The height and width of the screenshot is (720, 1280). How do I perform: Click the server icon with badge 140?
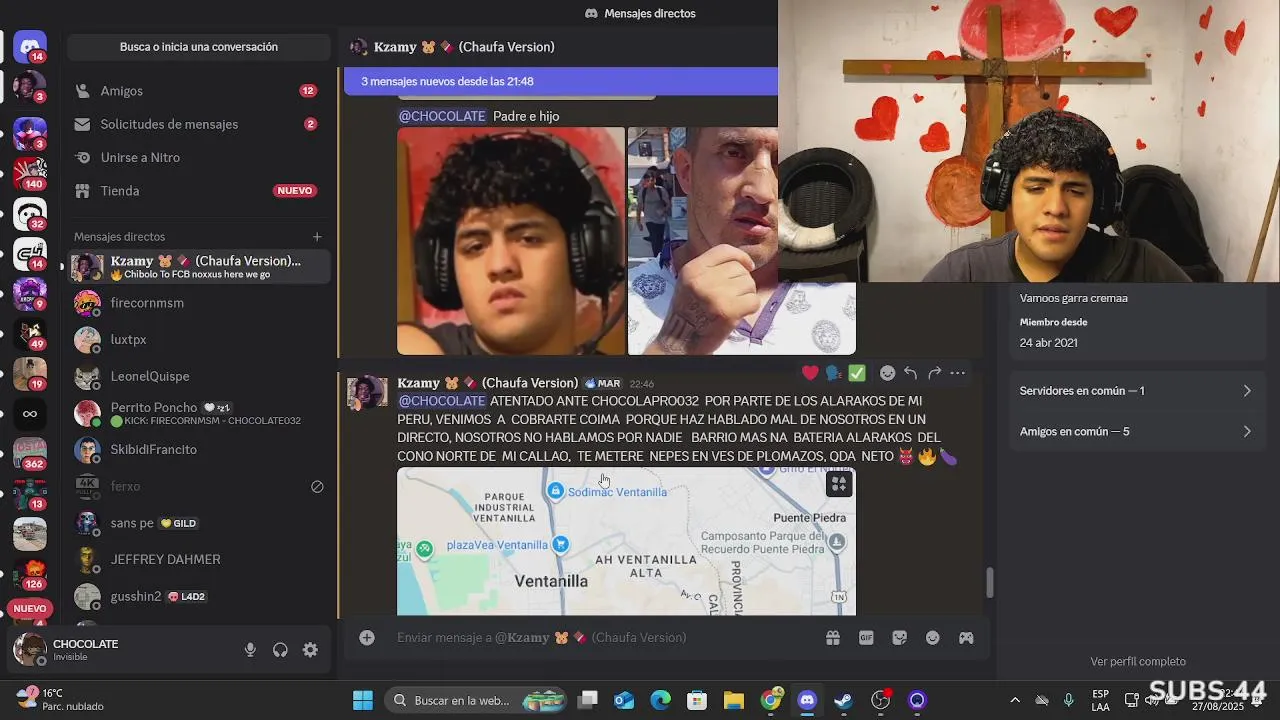[x=30, y=172]
